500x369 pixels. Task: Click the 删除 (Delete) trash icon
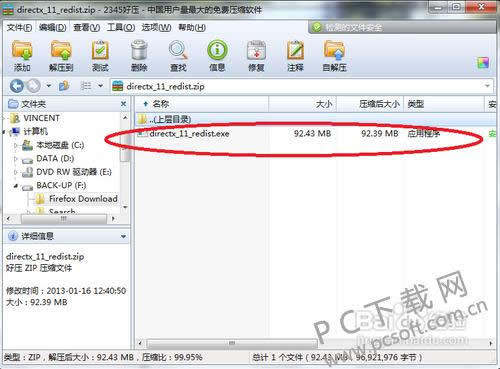(139, 56)
